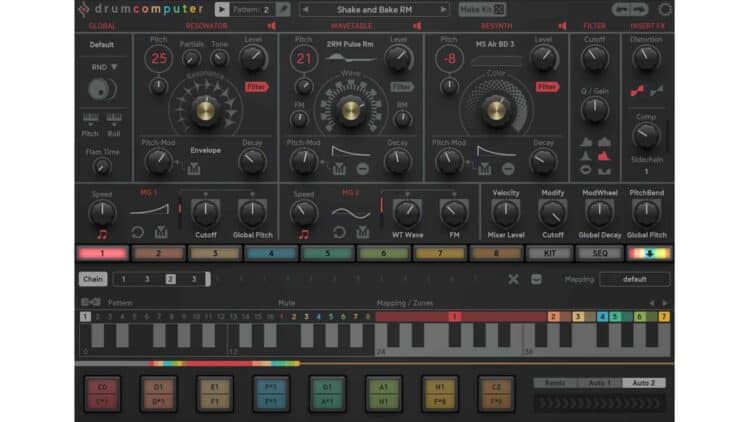This screenshot has height=422, width=750.
Task: Toggle the Chain button
Action: (93, 279)
